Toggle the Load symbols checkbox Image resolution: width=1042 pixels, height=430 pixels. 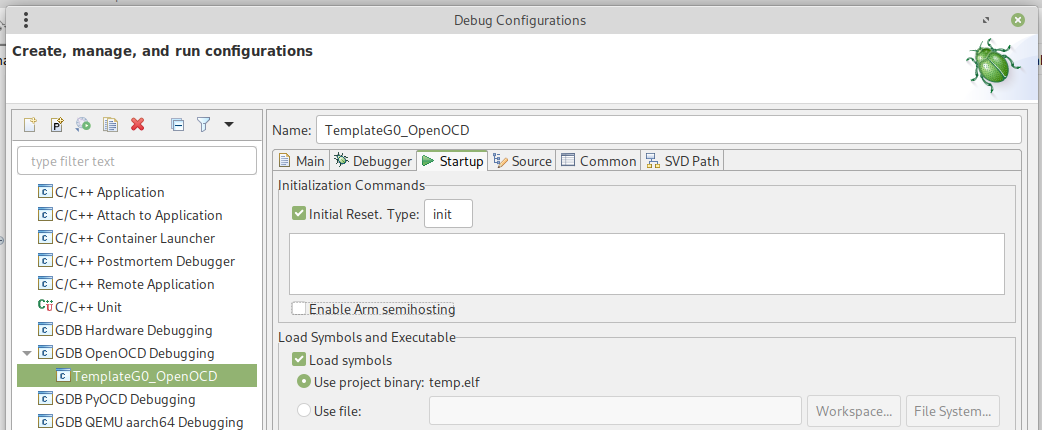pyautogui.click(x=298, y=360)
